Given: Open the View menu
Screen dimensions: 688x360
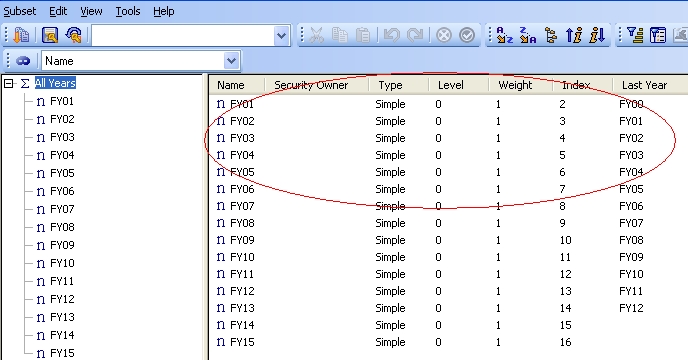Looking at the screenshot, I should click(x=91, y=11).
